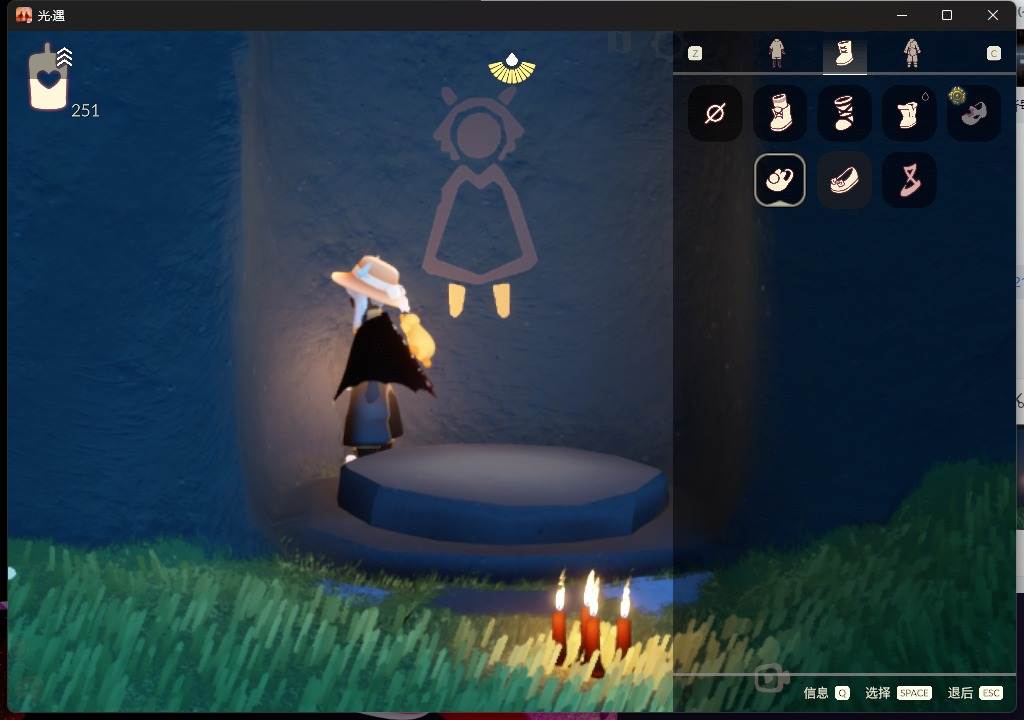Click the cluster of red candles
This screenshot has height=720, width=1024.
pos(591,622)
